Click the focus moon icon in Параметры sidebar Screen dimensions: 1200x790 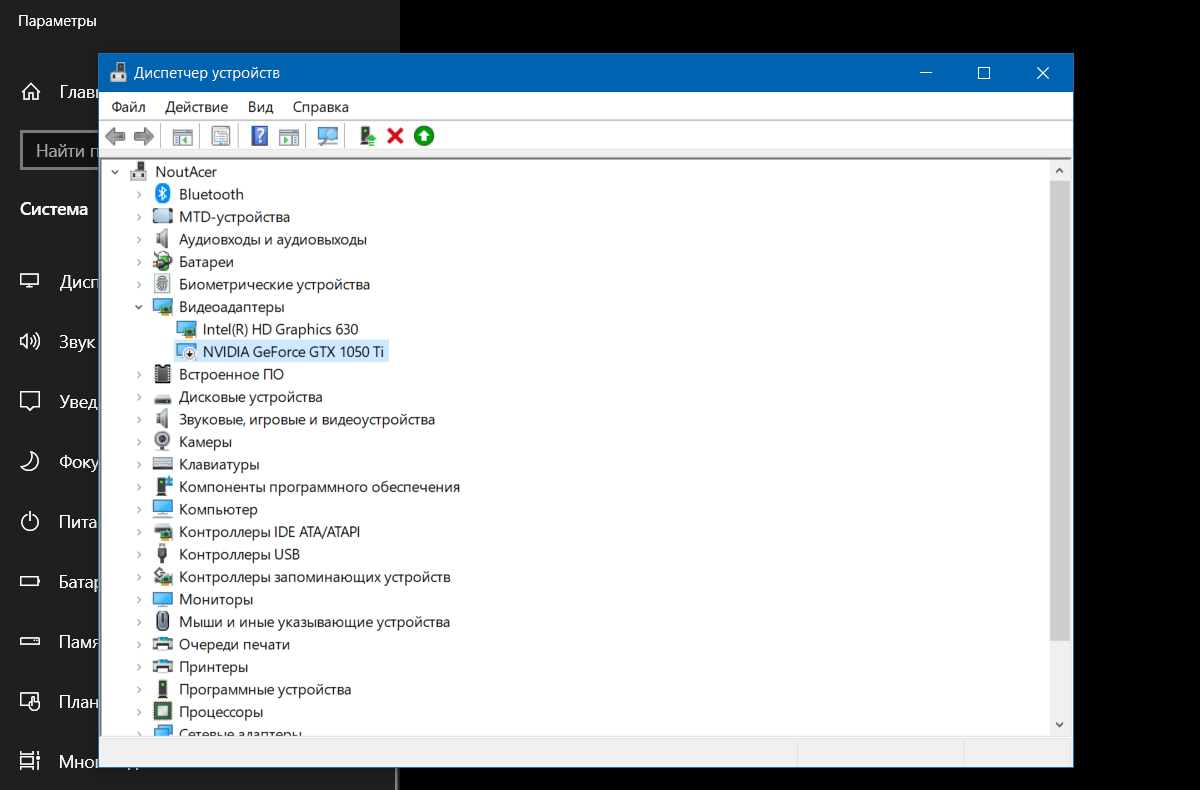(30, 462)
